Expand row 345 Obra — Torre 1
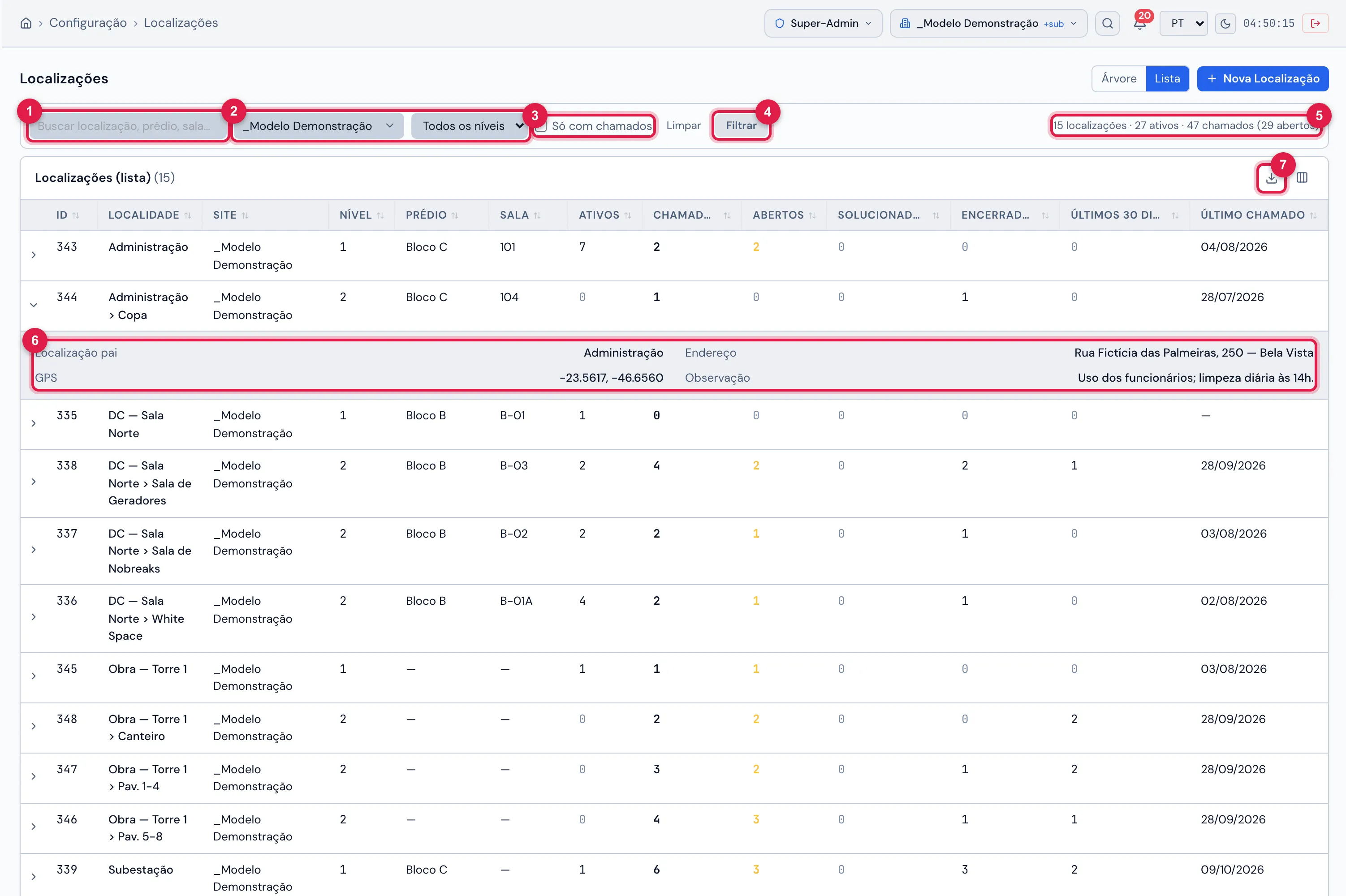This screenshot has height=896, width=1346. pyautogui.click(x=34, y=676)
